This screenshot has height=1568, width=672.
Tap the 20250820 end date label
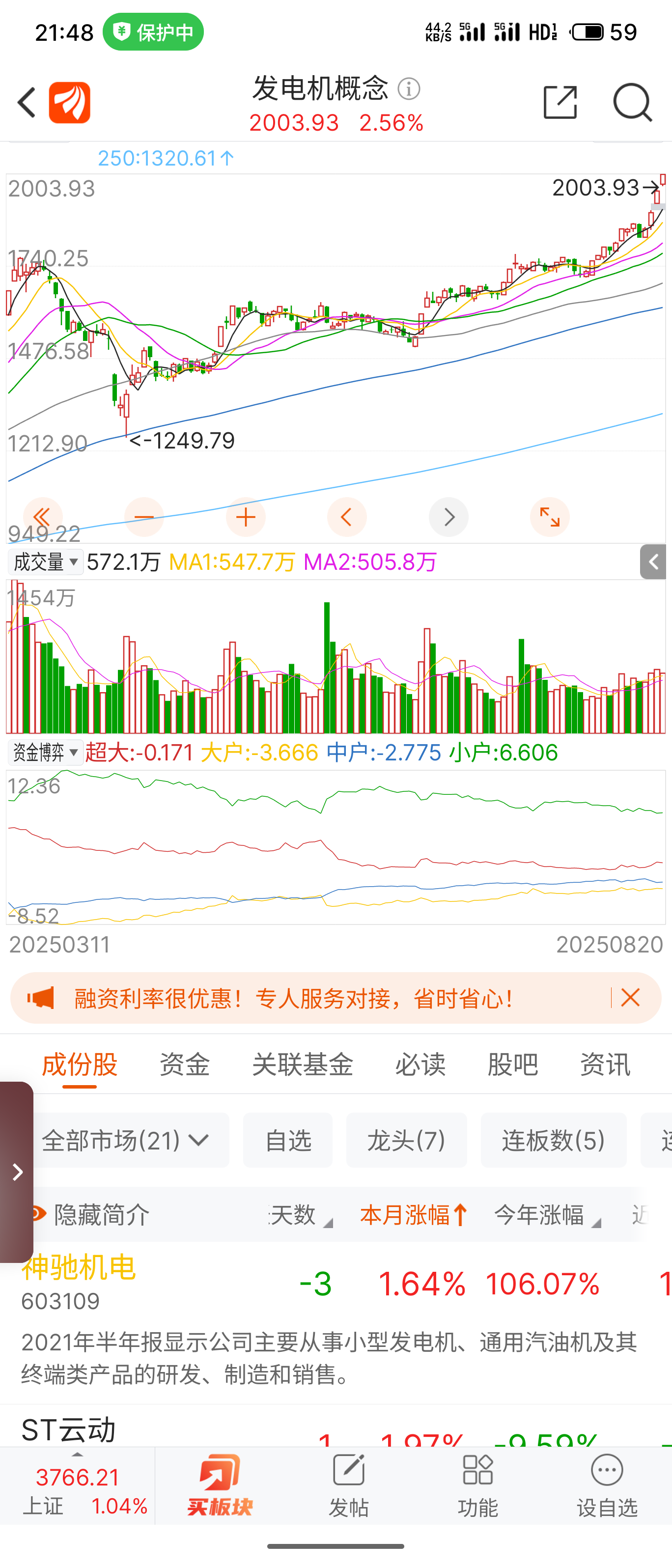tap(609, 945)
